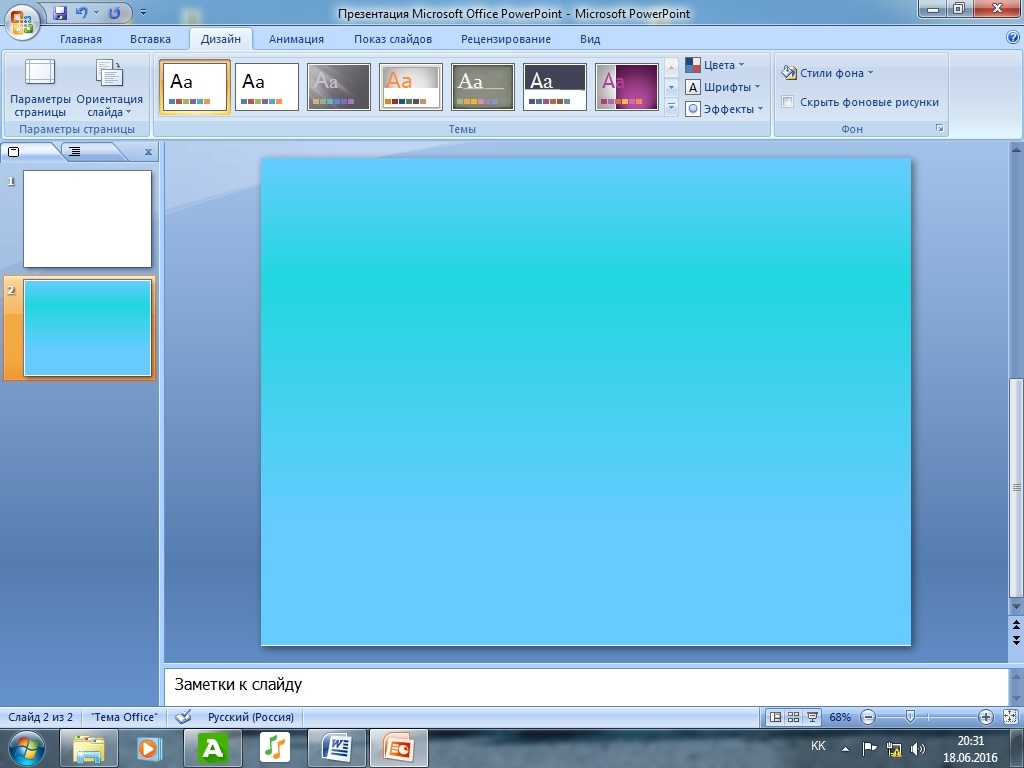Viewport: 1024px width, 768px height.
Task: Apply the dark gray gradient theme
Action: tap(338, 87)
